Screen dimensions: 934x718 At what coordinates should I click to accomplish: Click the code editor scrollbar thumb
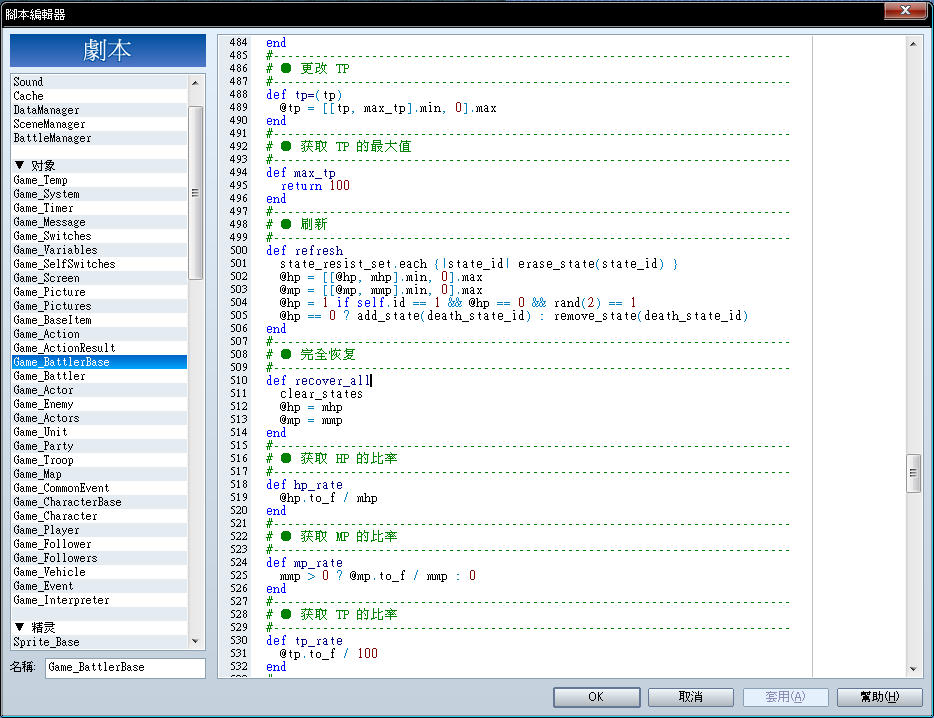coord(913,473)
